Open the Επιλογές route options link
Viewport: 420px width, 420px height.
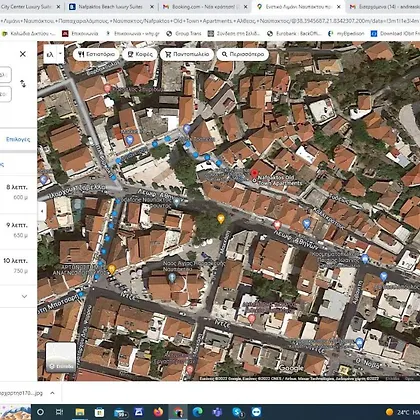[18, 139]
